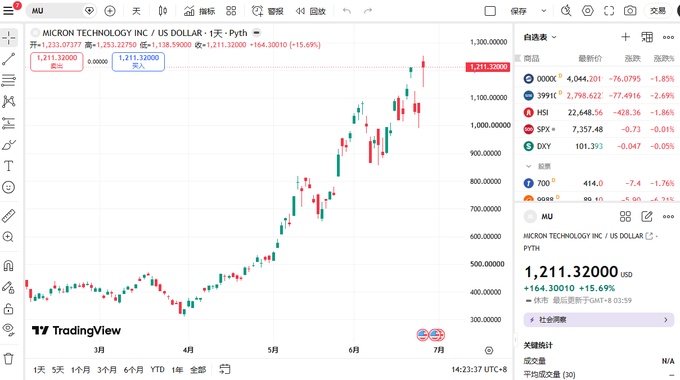
Task: Select the ruler measure tool
Action: (9, 215)
